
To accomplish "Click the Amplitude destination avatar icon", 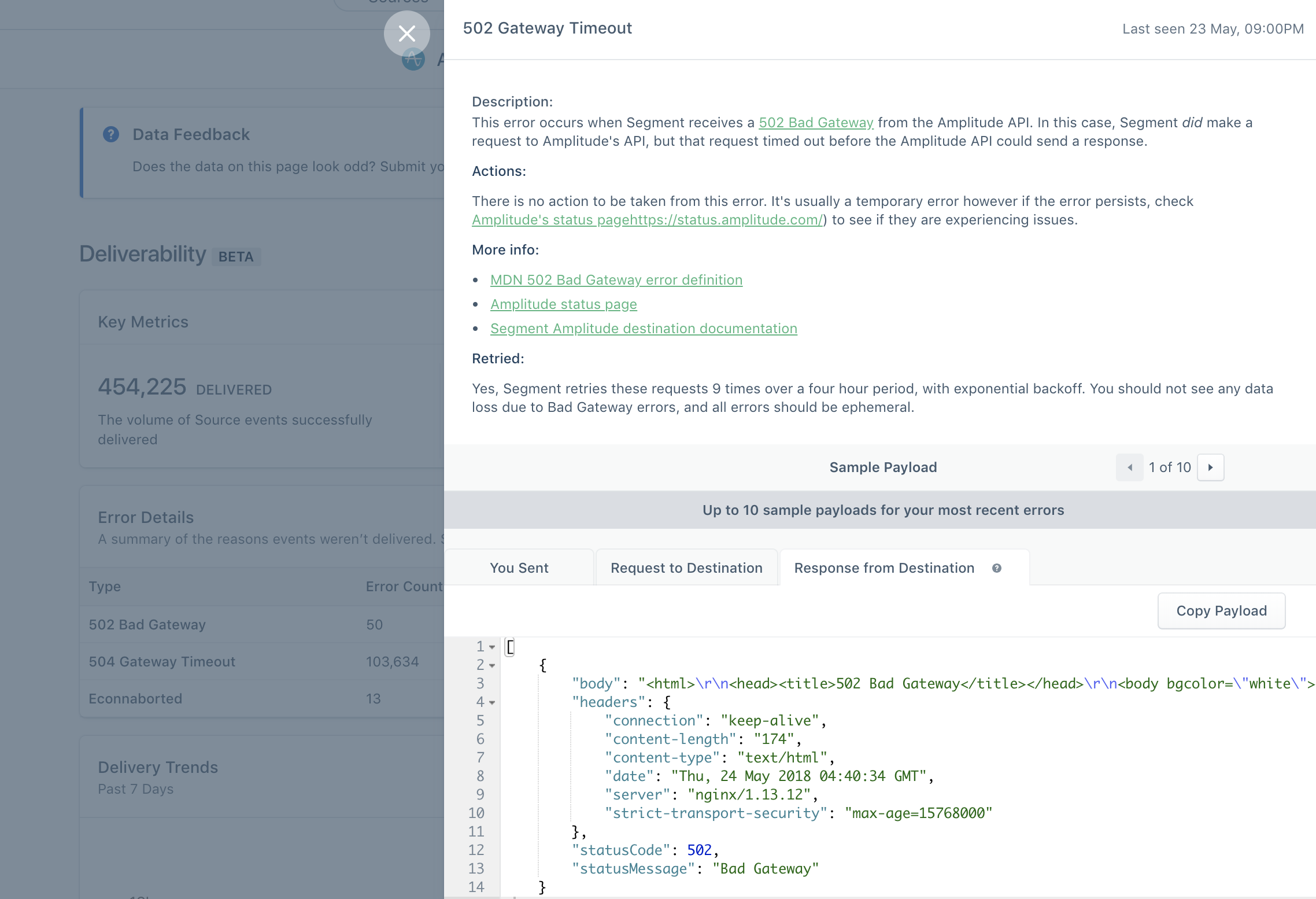I will point(413,59).
